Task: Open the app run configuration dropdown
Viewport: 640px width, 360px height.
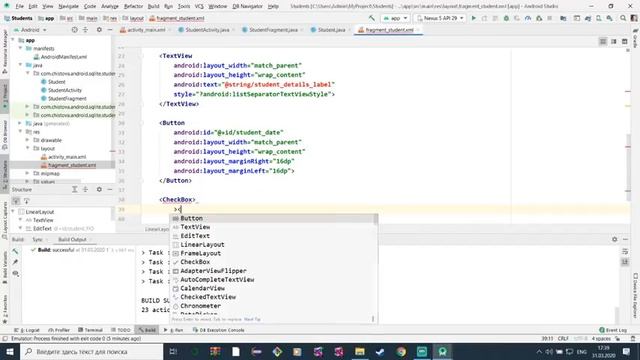Action: coord(395,18)
